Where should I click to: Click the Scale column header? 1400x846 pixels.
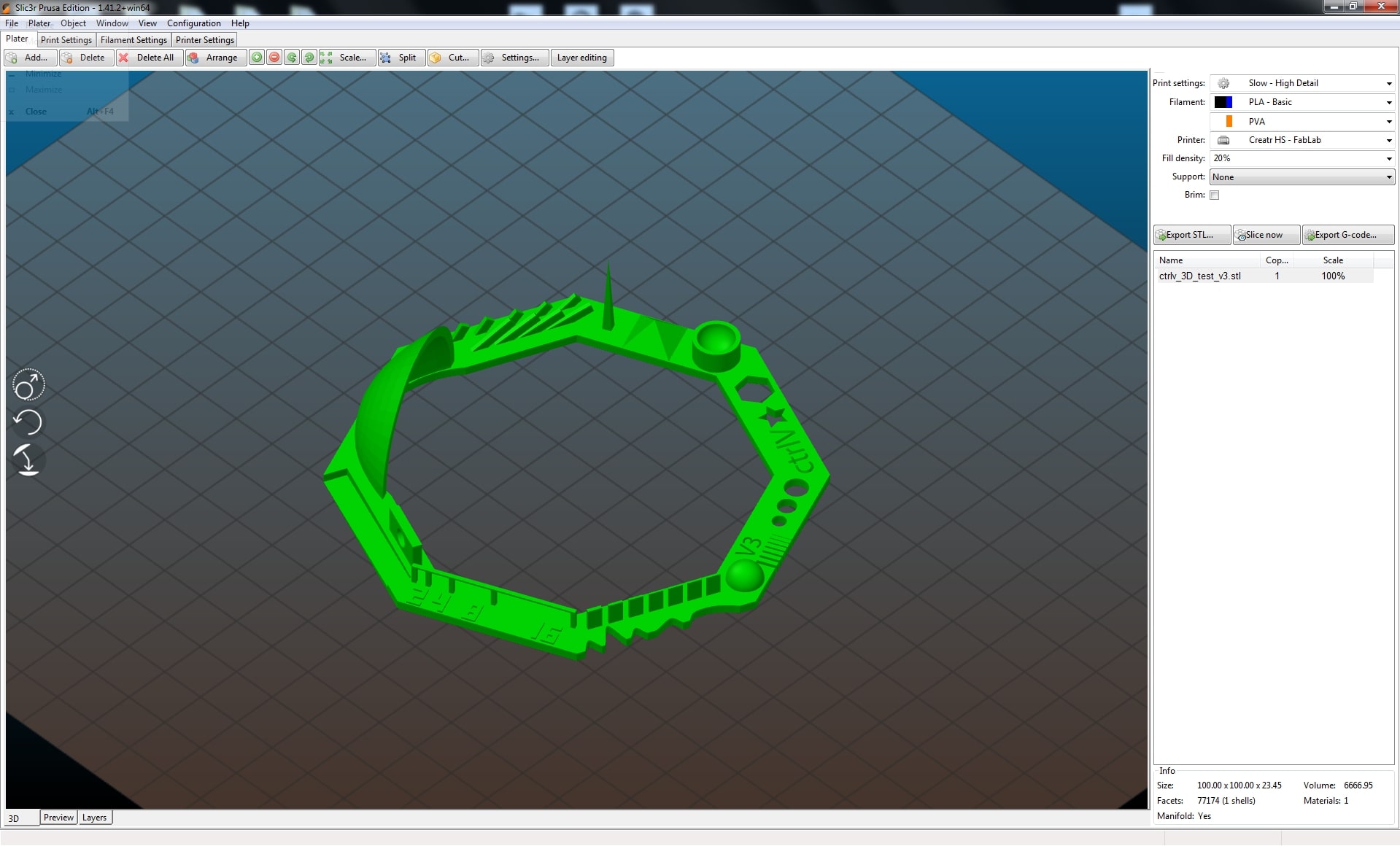coord(1333,260)
